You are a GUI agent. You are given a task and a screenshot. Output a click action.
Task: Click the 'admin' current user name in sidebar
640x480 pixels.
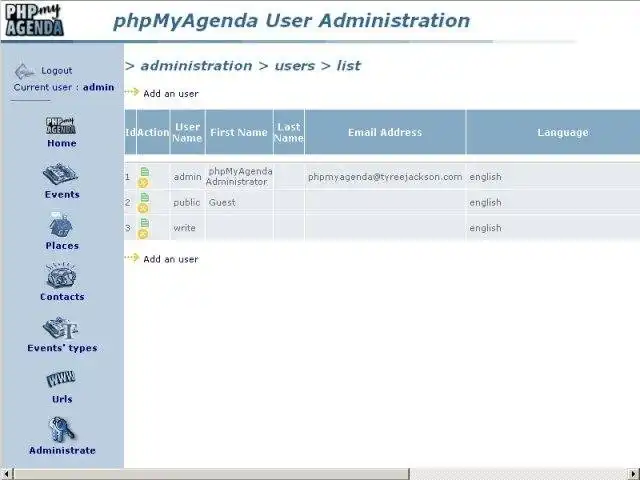[98, 87]
